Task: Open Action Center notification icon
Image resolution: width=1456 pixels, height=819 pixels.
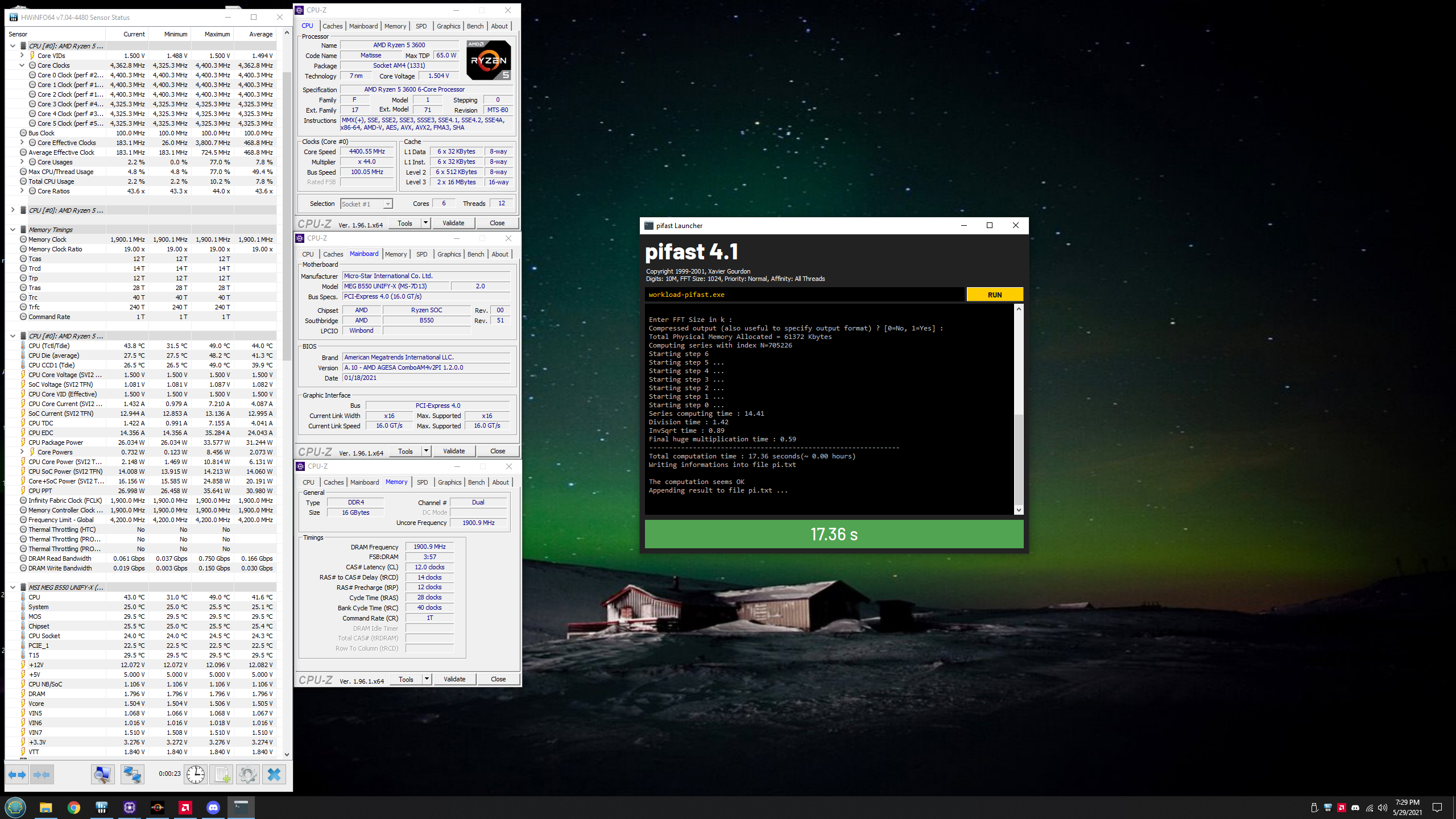Action: [1437, 808]
